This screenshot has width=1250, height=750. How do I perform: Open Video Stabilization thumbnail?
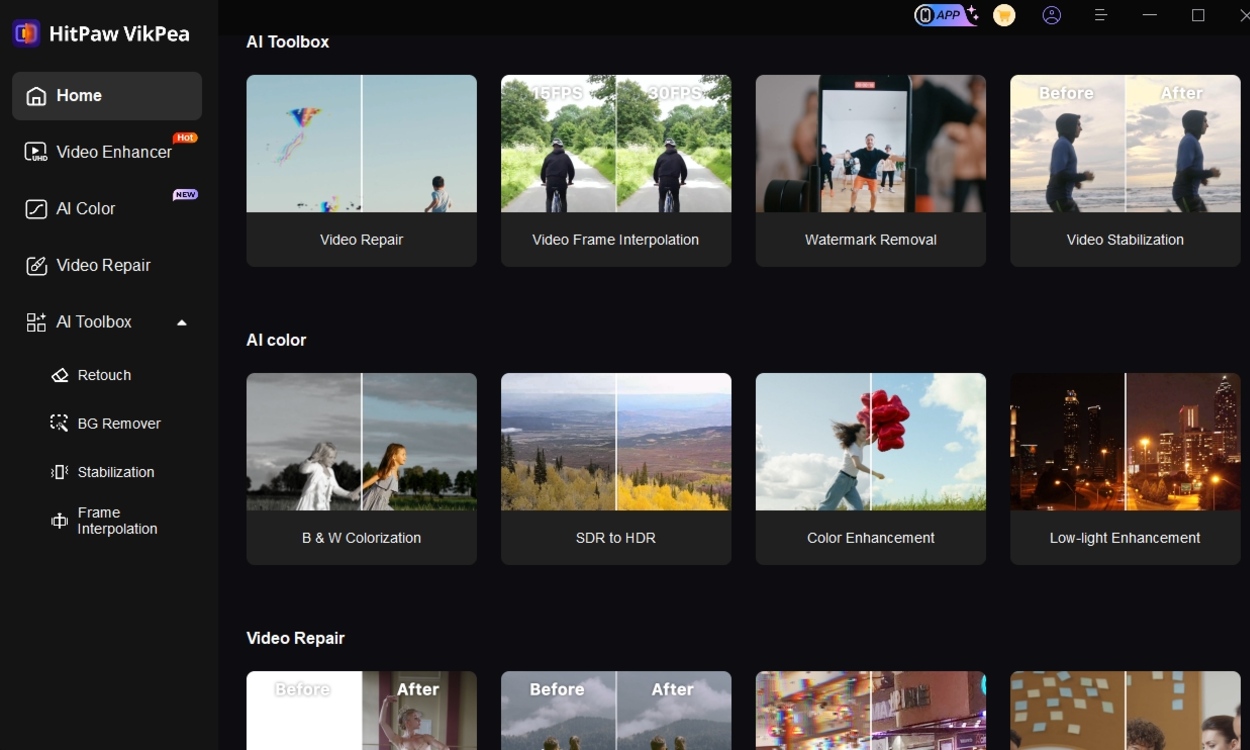click(1125, 144)
